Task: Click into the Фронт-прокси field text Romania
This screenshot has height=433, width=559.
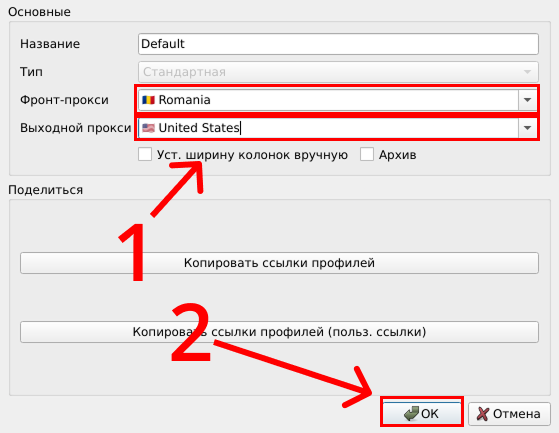Action: click(x=184, y=100)
